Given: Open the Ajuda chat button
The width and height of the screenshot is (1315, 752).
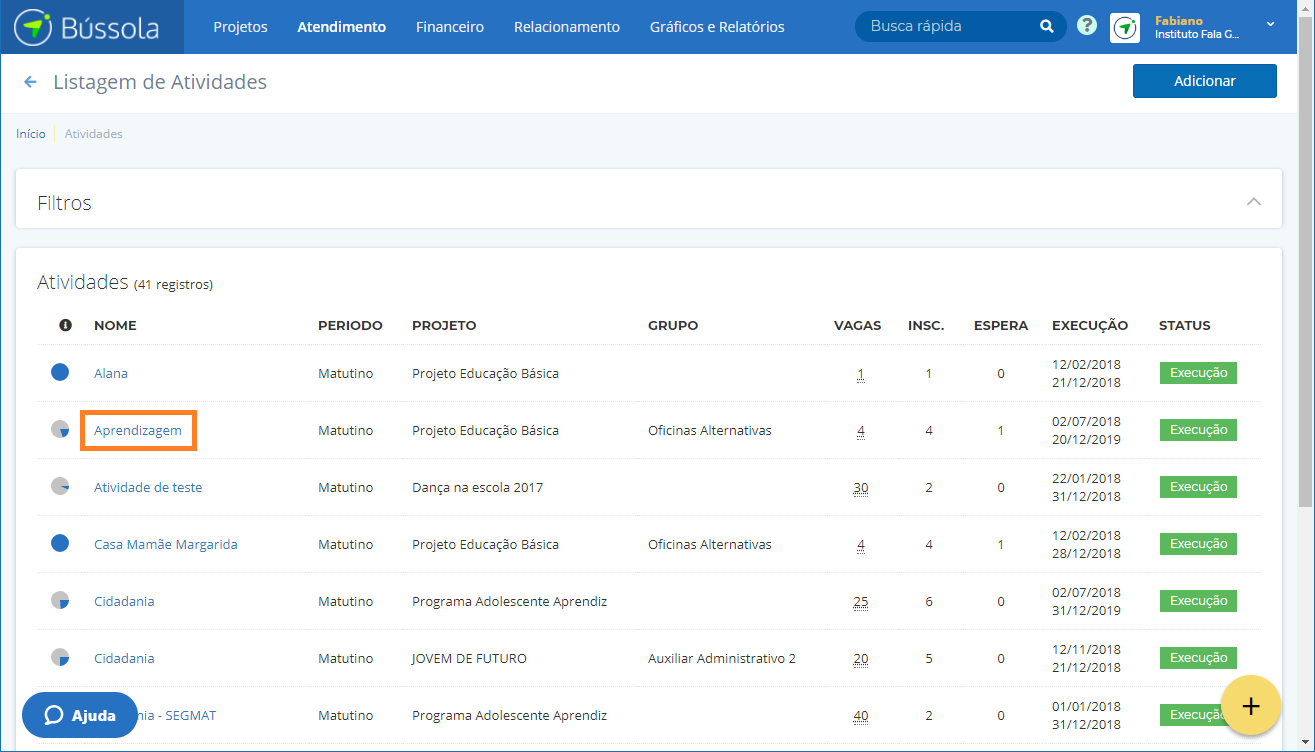Looking at the screenshot, I should pyautogui.click(x=80, y=715).
